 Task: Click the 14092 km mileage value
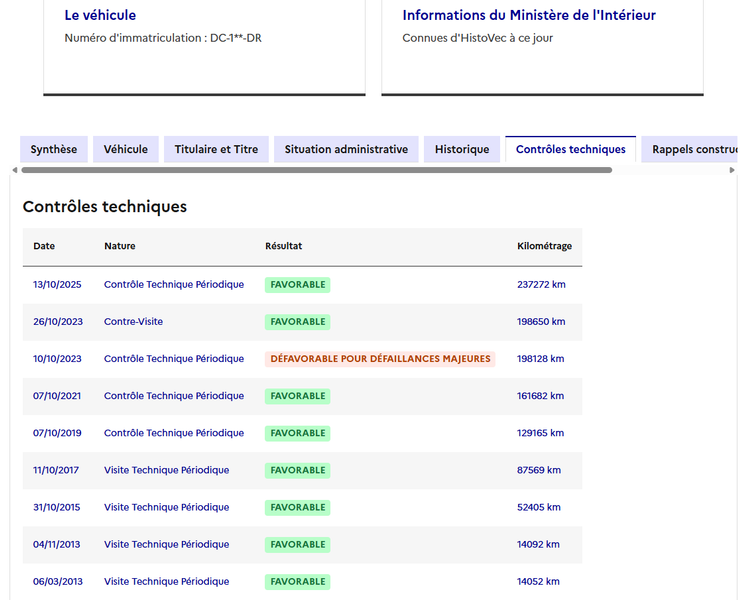click(x=538, y=545)
